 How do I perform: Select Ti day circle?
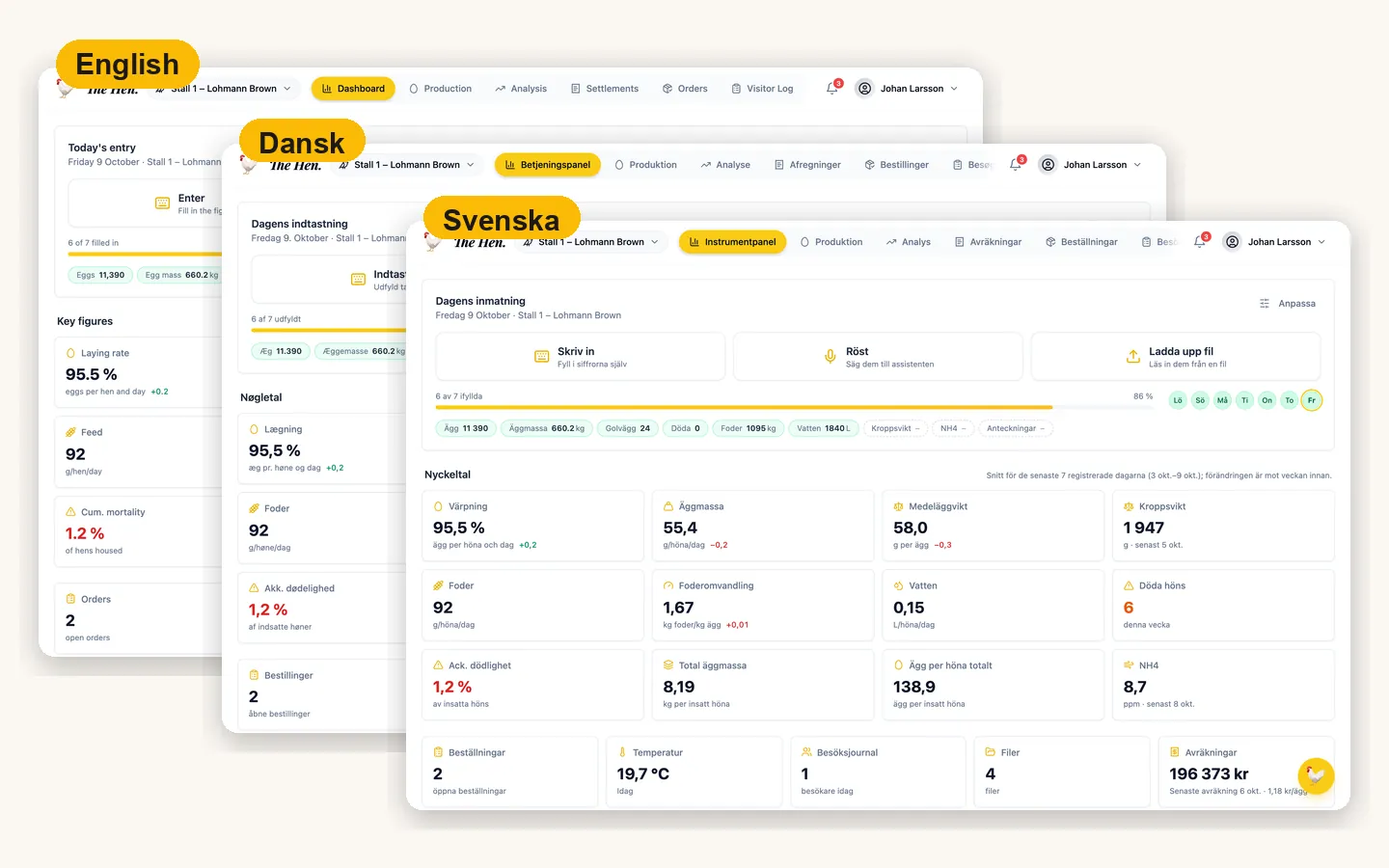coord(1244,400)
